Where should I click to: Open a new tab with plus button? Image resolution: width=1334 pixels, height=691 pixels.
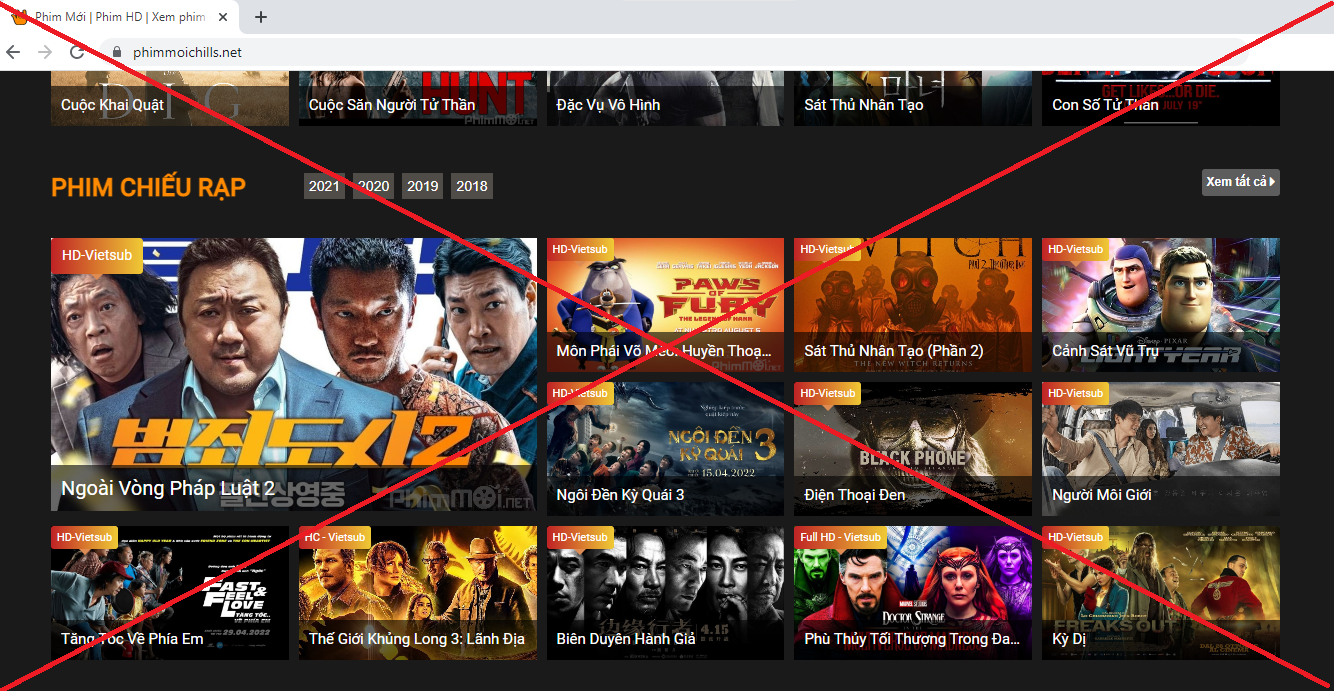[261, 17]
